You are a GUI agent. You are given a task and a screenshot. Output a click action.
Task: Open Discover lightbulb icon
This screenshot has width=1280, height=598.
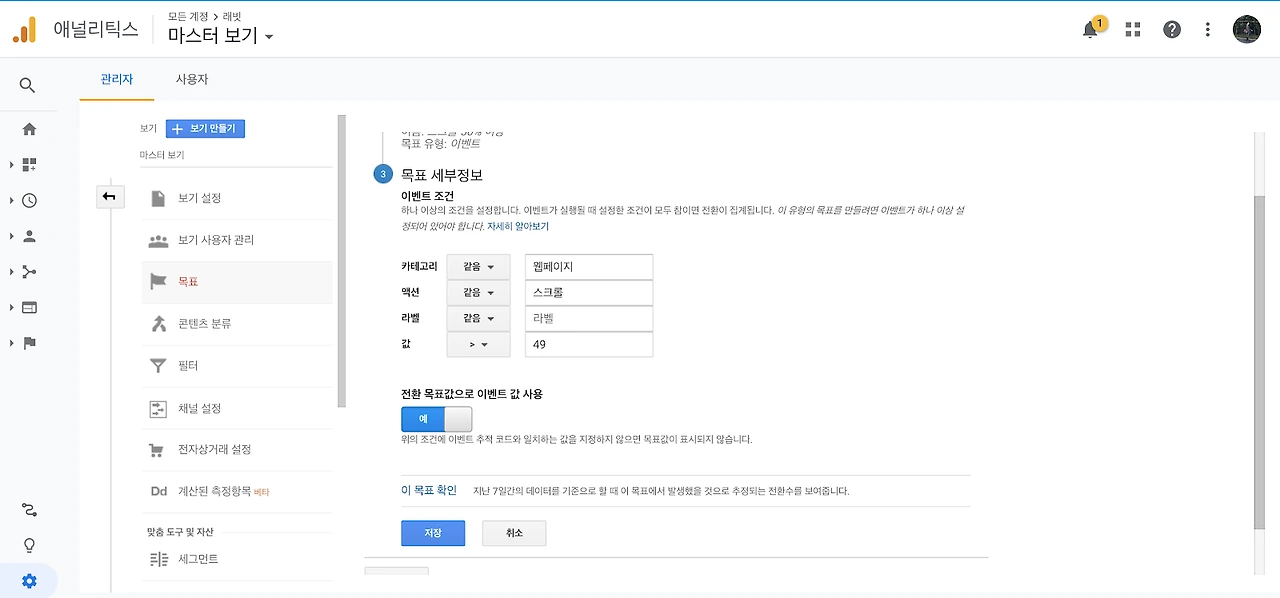coord(29,545)
